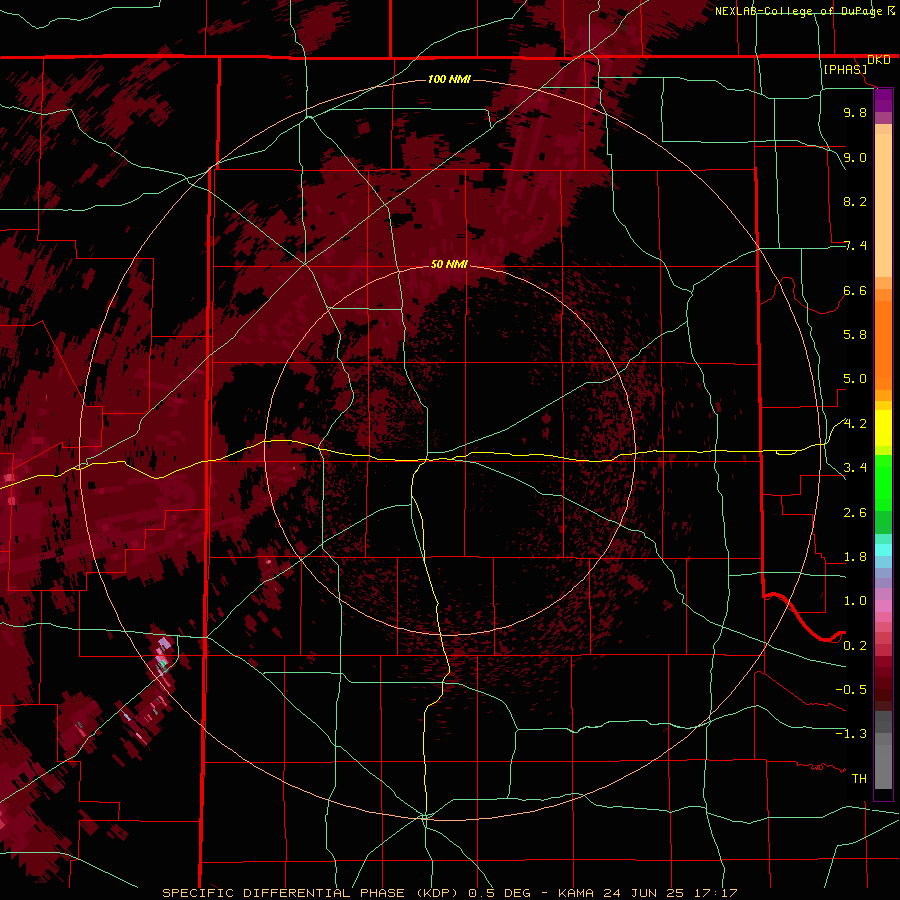This screenshot has height=900, width=900.
Task: Click the peach color bar segment near 8.2
Action: click(883, 205)
